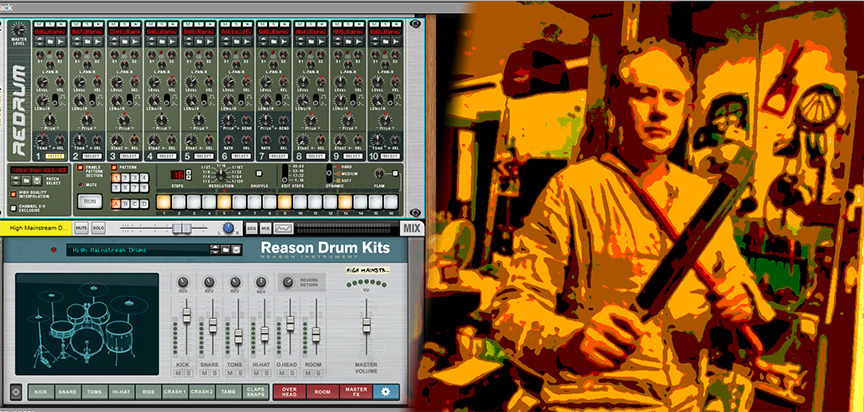
Task: Select pattern 2 in Redrum pattern grid
Action: tap(125, 178)
